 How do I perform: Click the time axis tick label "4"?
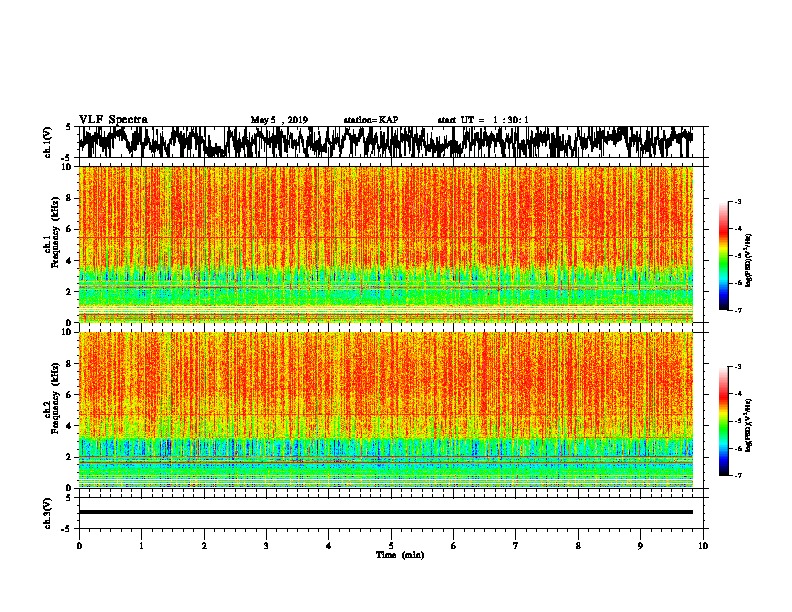tap(329, 546)
